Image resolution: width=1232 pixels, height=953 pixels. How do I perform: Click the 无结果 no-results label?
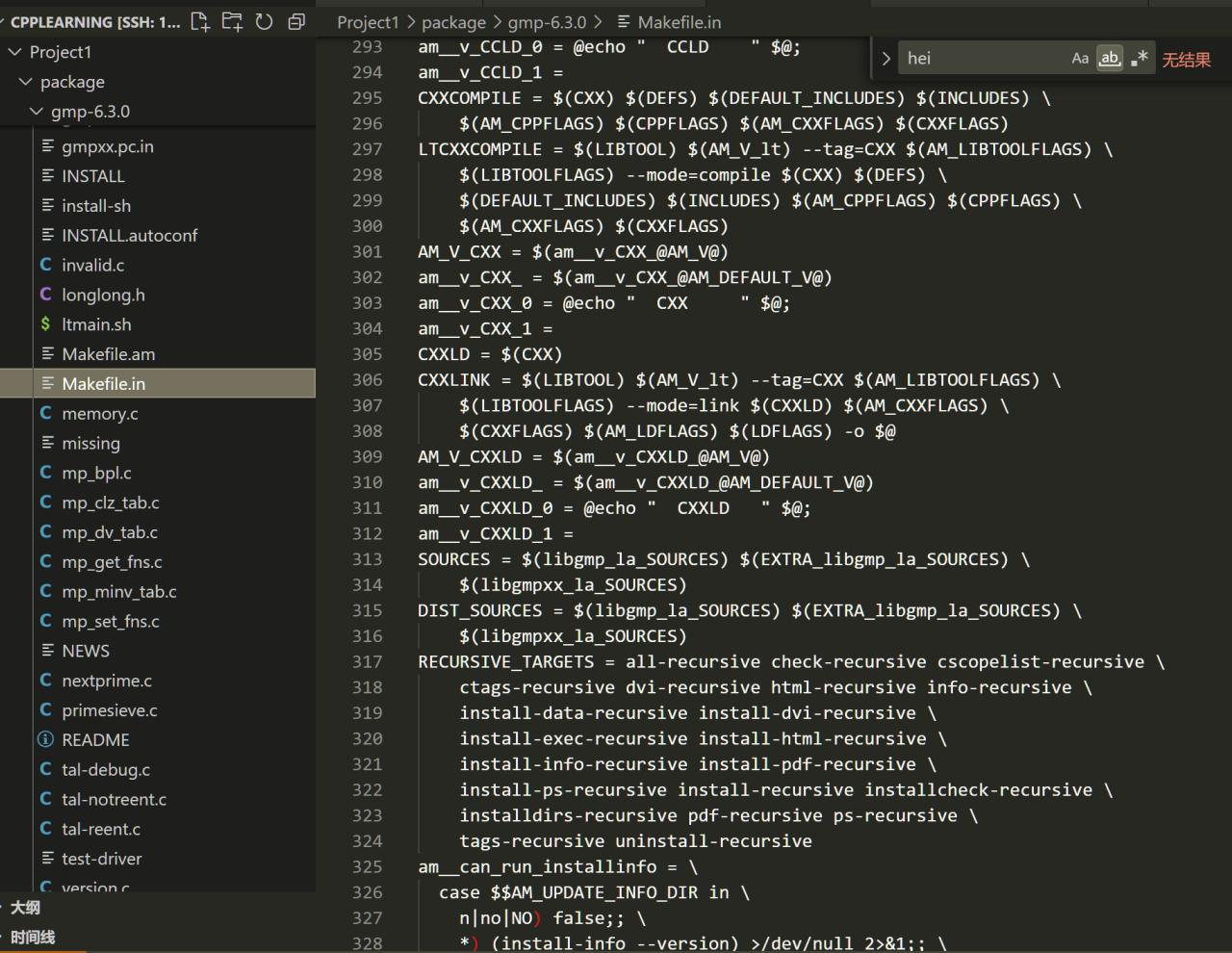click(x=1186, y=60)
